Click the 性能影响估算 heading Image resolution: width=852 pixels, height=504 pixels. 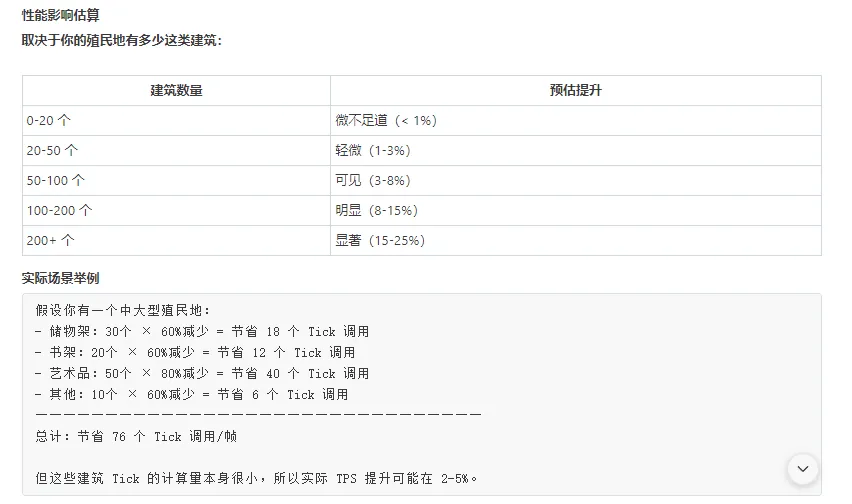[60, 16]
